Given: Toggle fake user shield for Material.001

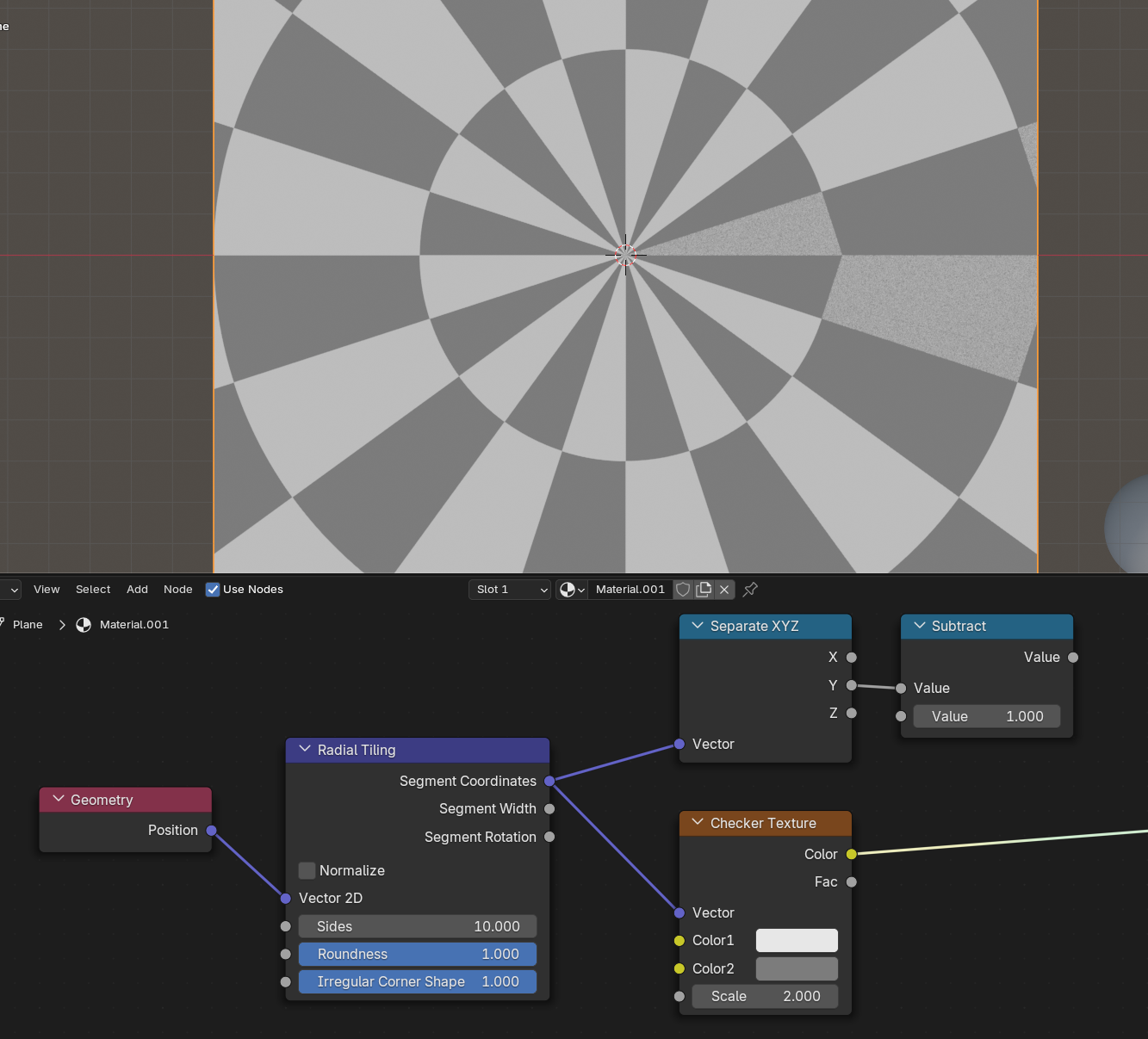Looking at the screenshot, I should tap(683, 590).
